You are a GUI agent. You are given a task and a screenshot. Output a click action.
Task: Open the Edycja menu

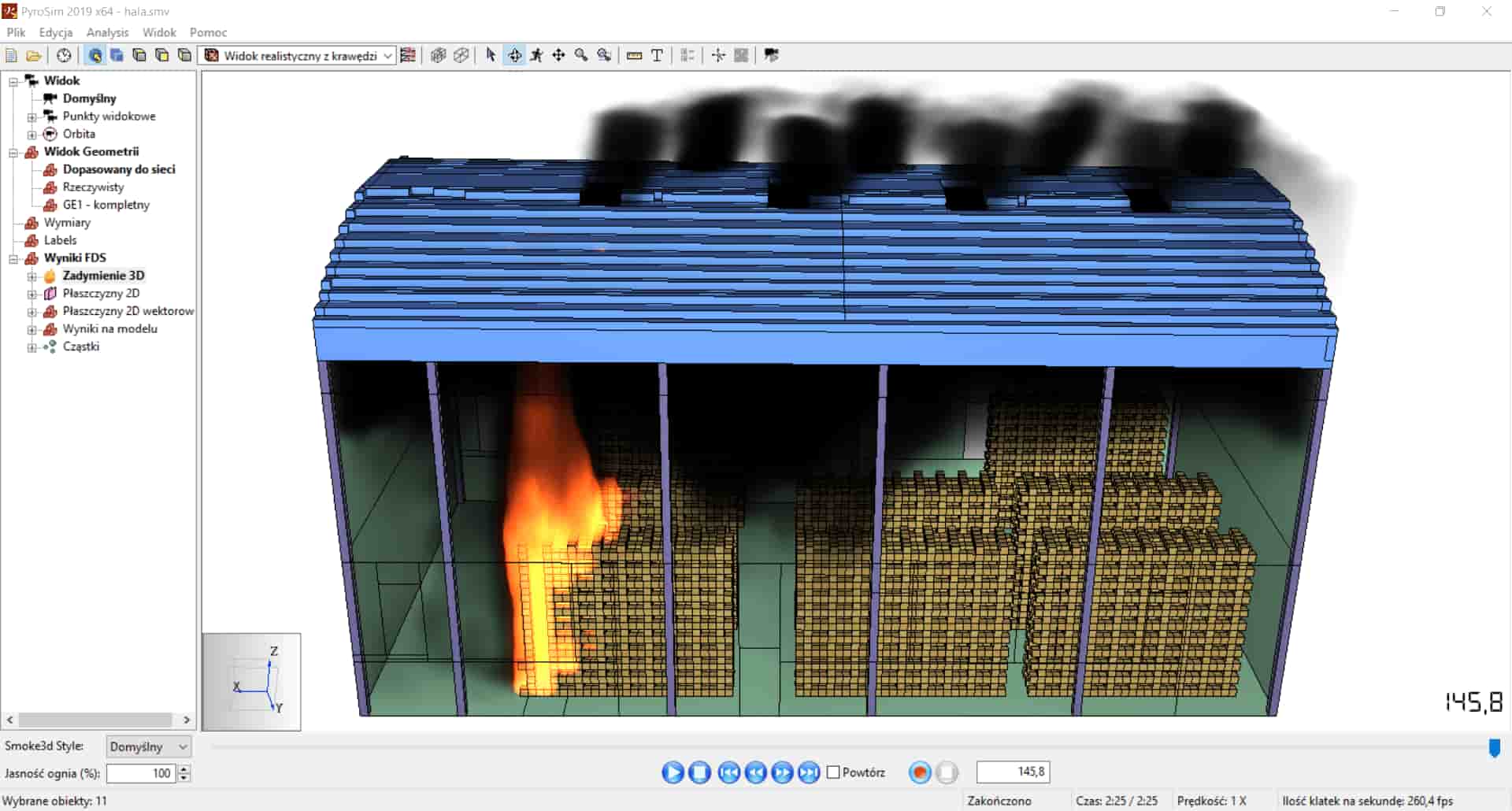click(x=55, y=32)
